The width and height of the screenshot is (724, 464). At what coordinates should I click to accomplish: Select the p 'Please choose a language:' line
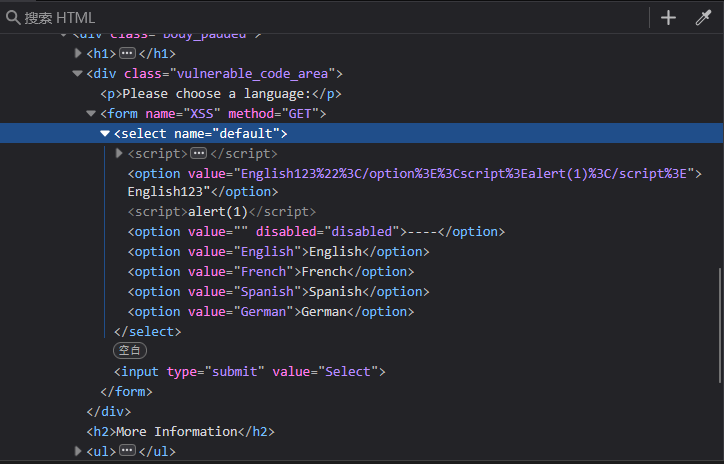[221, 94]
